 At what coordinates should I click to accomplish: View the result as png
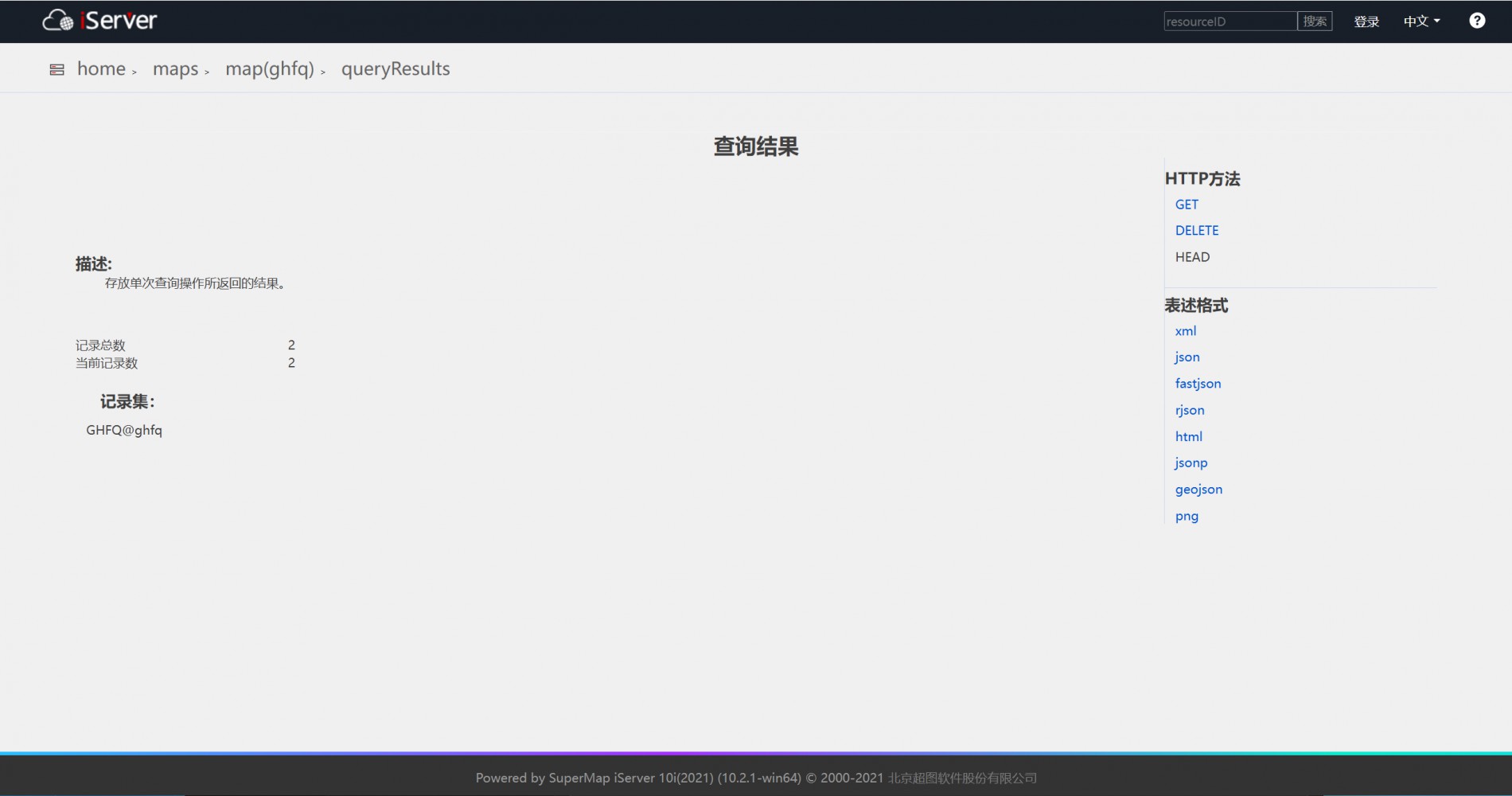click(1187, 516)
